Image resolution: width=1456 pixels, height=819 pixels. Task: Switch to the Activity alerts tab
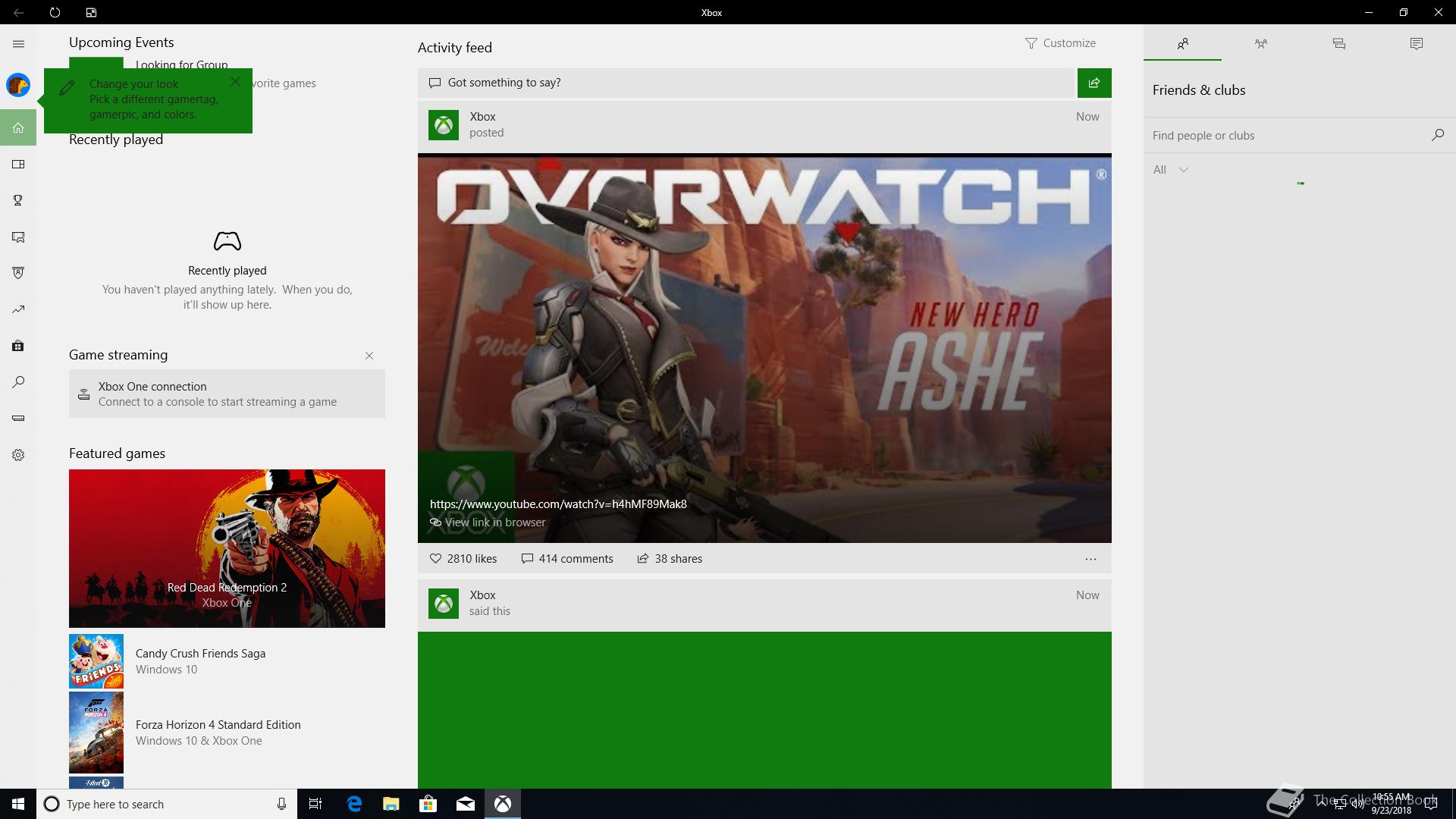[1417, 43]
